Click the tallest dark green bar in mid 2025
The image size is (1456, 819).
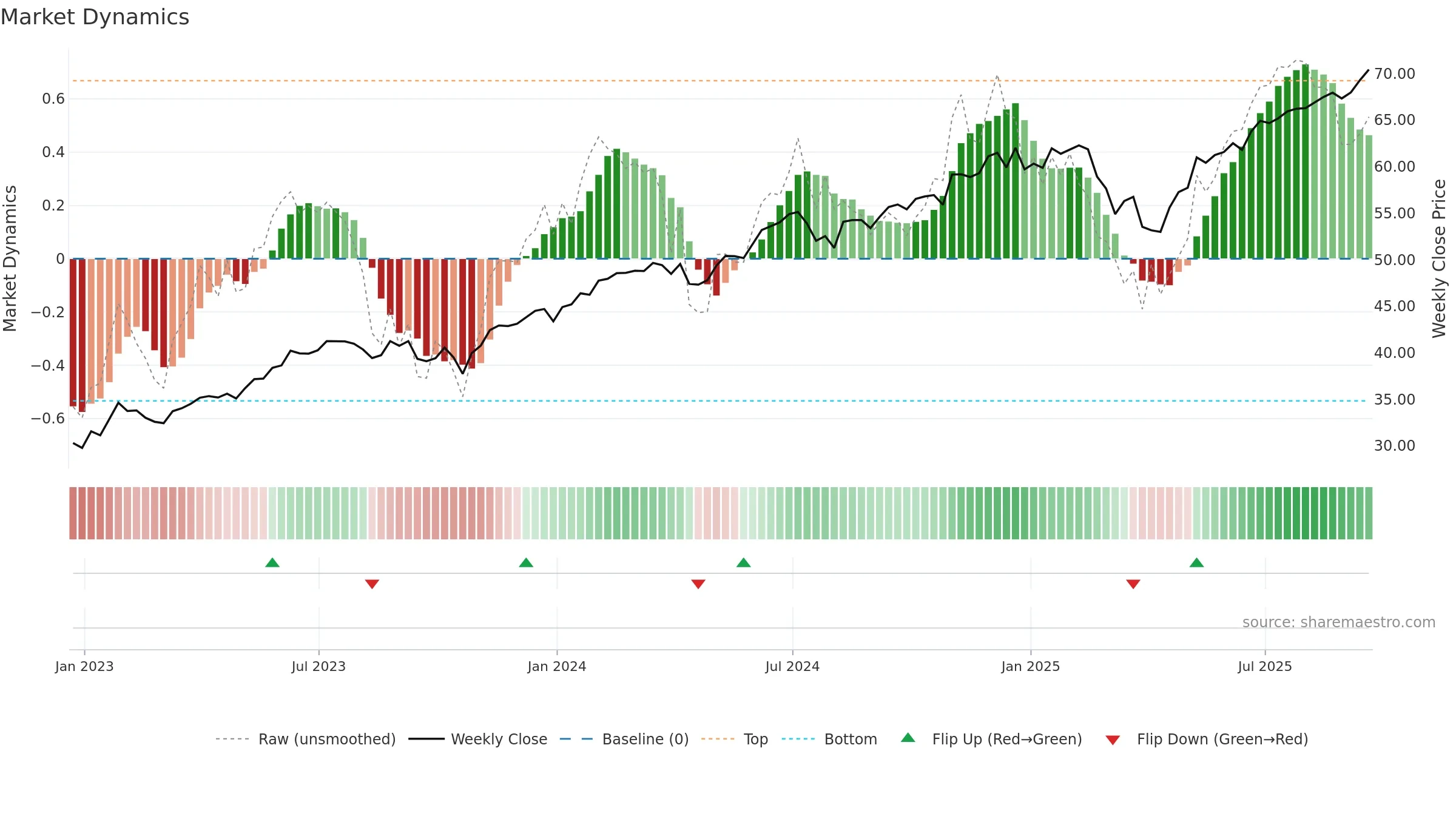[1305, 161]
